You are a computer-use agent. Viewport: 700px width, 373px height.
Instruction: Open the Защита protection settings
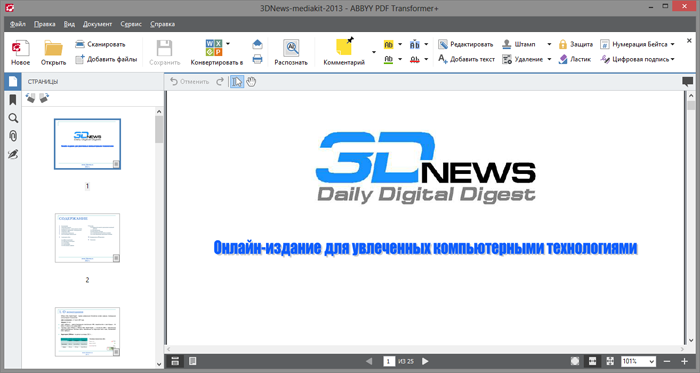click(x=575, y=44)
